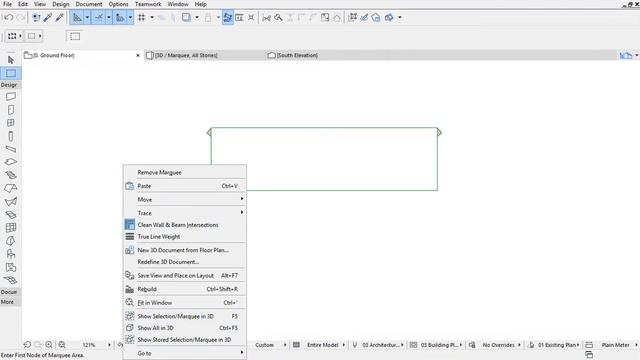
Task: Choose Save View and Place on Layout
Action: pos(185,276)
